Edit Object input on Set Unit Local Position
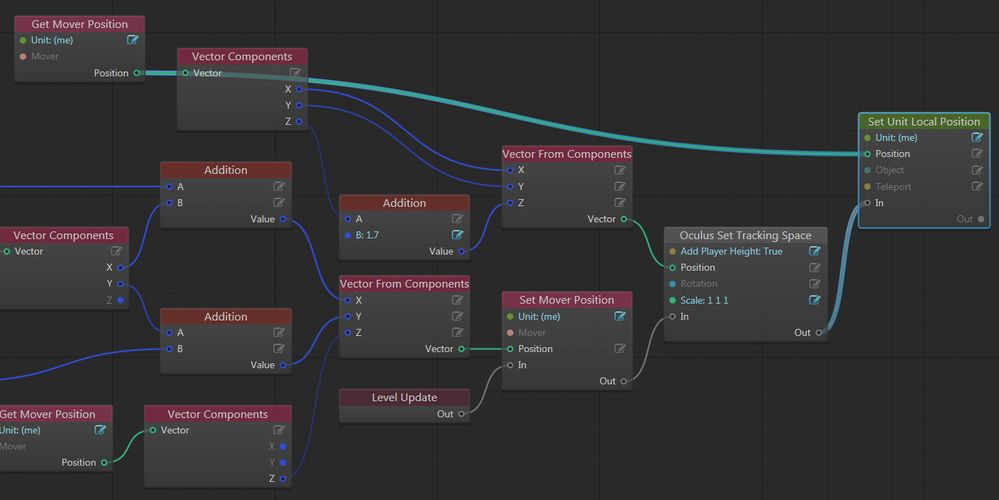The height and width of the screenshot is (500, 999). coord(977,170)
